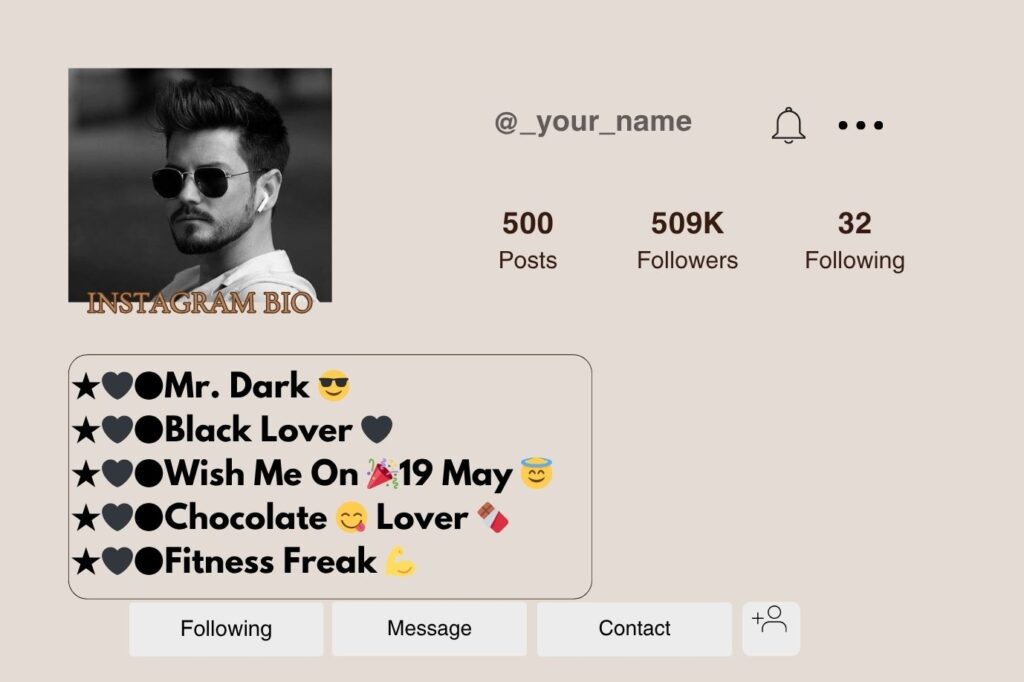The height and width of the screenshot is (682, 1024).
Task: Click the sunglasses emoji after Mr. Dark
Action: 334,385
